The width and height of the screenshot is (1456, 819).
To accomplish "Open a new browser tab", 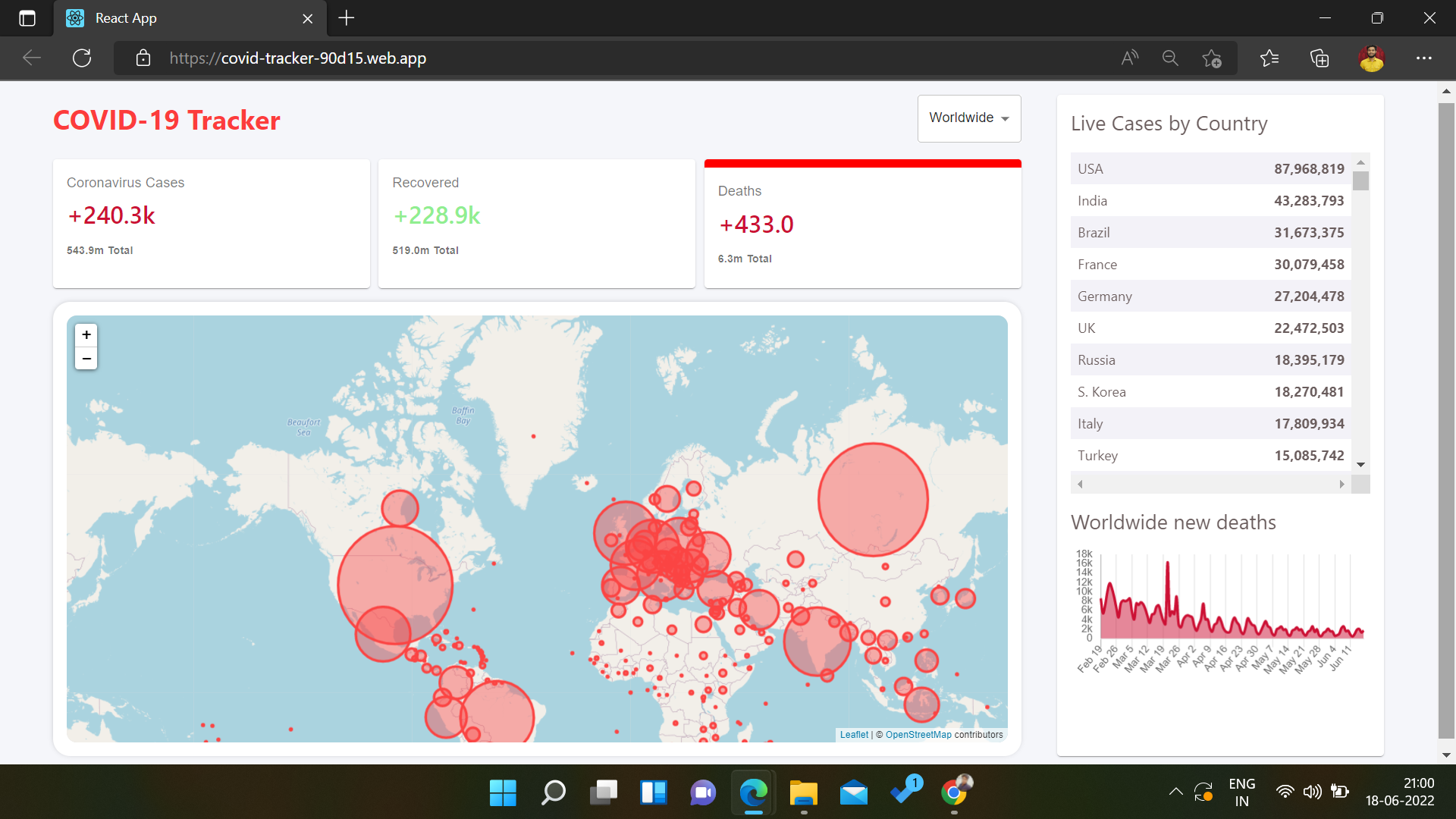I will [x=347, y=18].
